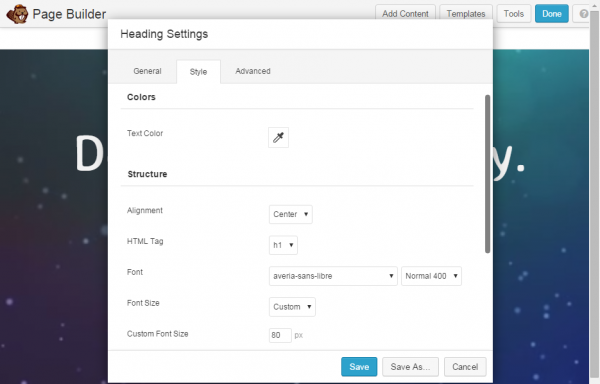Open the Text Color eyedropper picker

pos(278,137)
